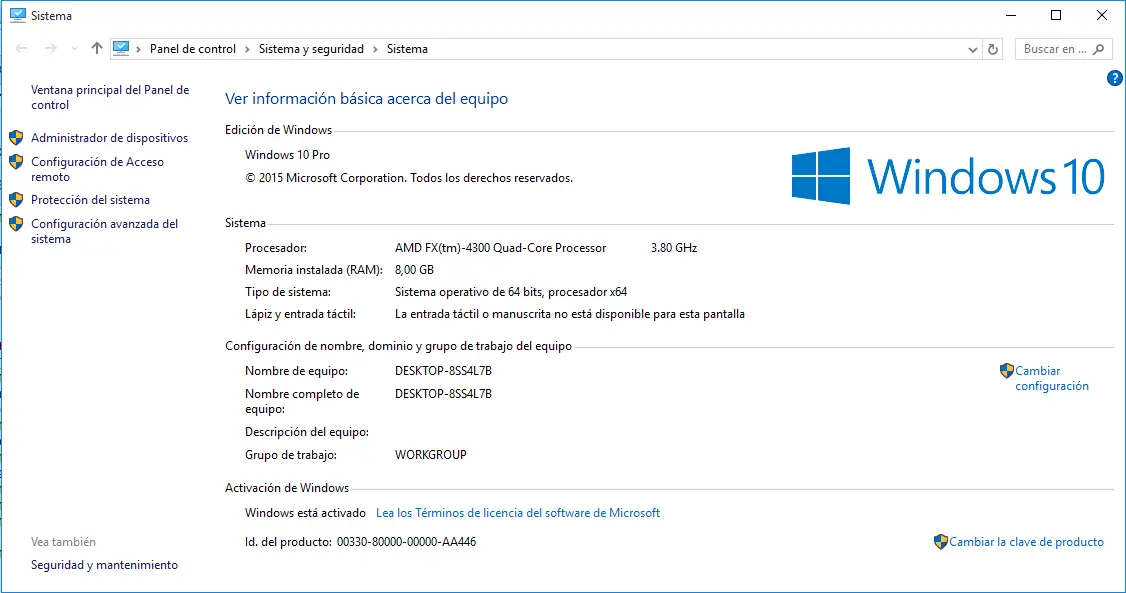This screenshot has width=1126, height=593.
Task: Click the computer icon in the address bar
Action: (x=121, y=48)
